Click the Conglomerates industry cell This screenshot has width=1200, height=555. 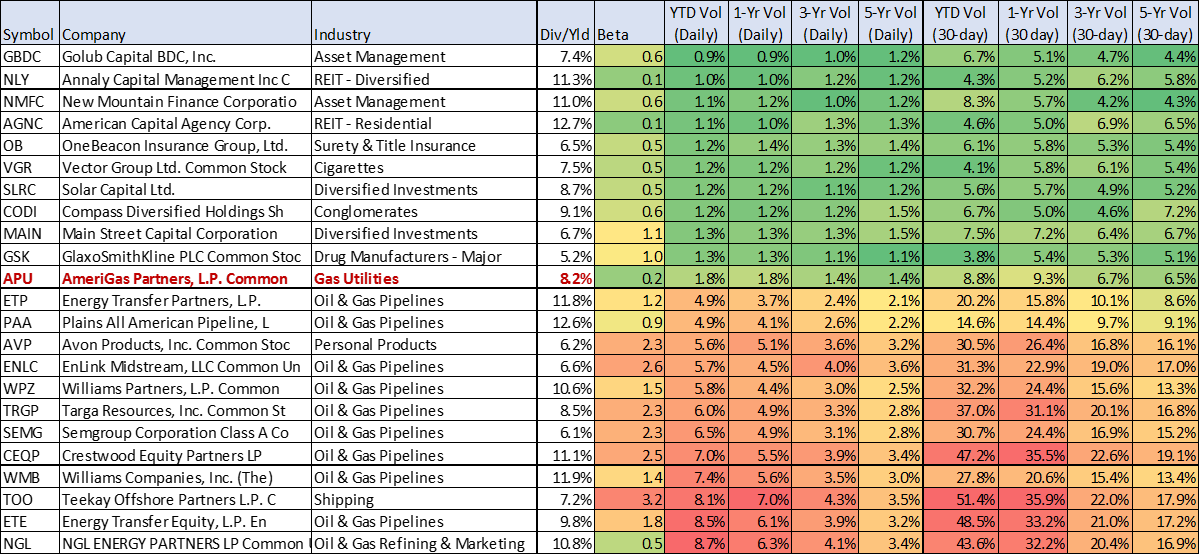click(424, 212)
